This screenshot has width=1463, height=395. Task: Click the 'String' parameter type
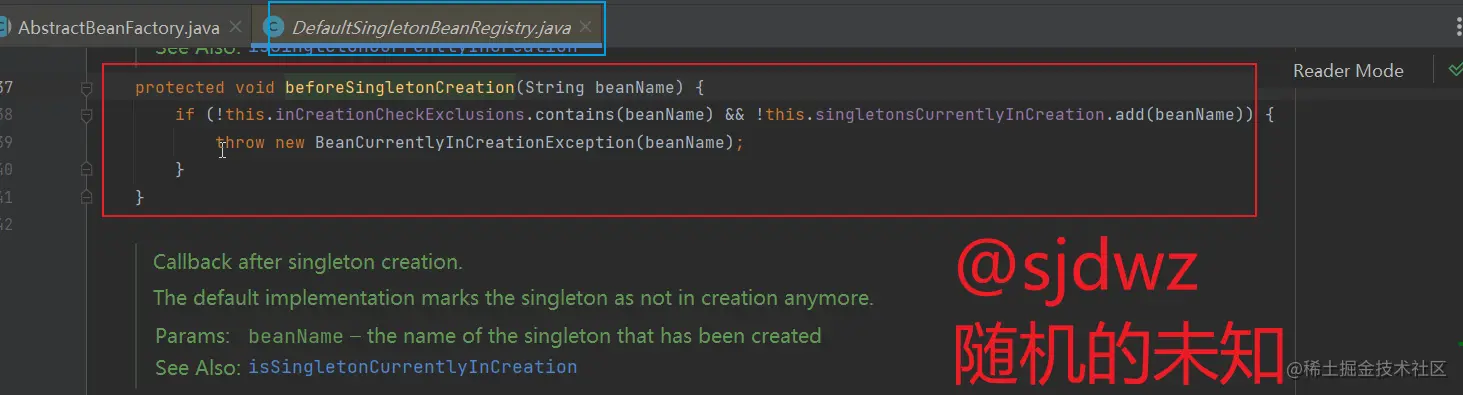tap(555, 87)
